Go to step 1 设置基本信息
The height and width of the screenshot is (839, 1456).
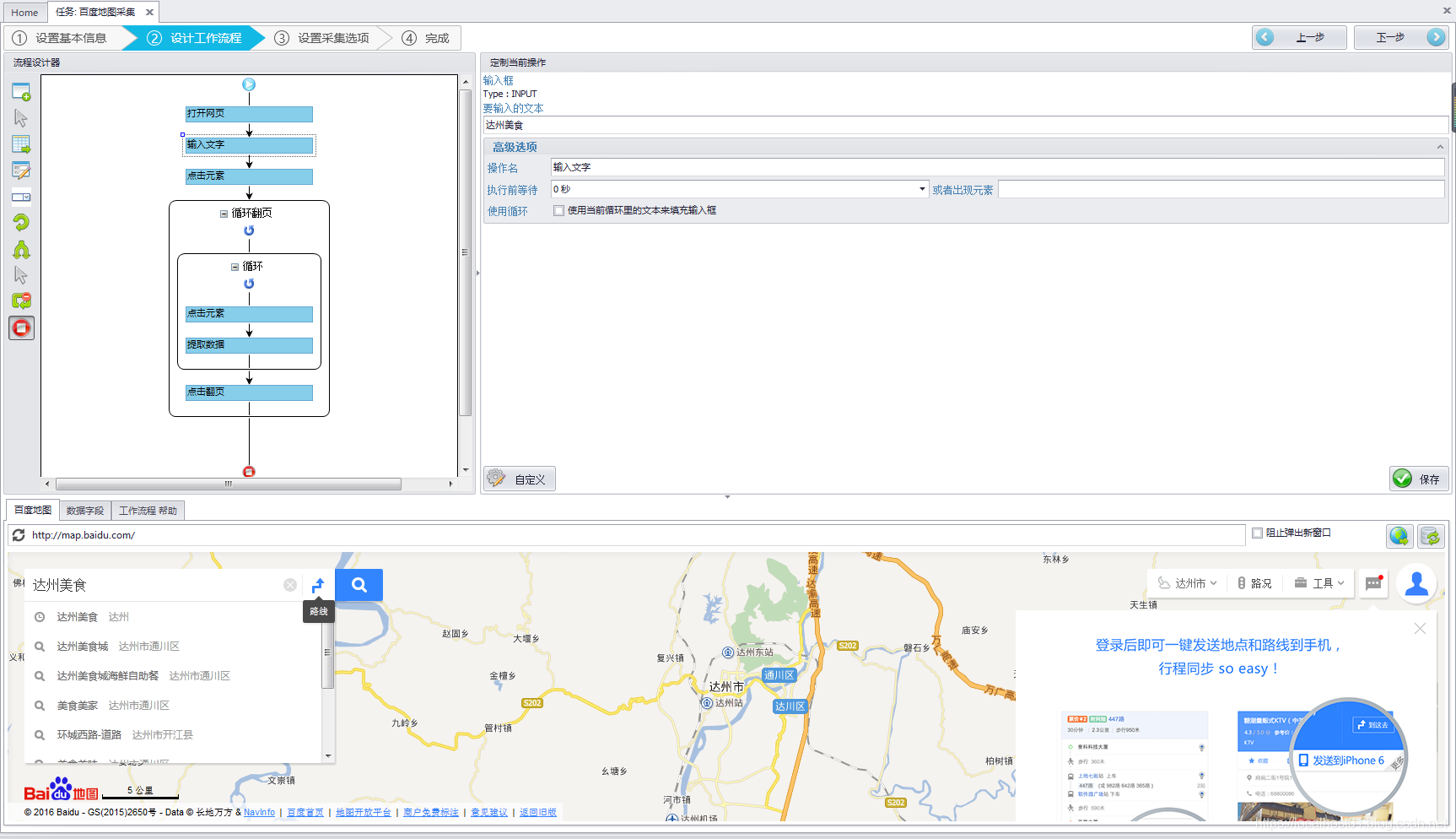pyautogui.click(x=61, y=38)
